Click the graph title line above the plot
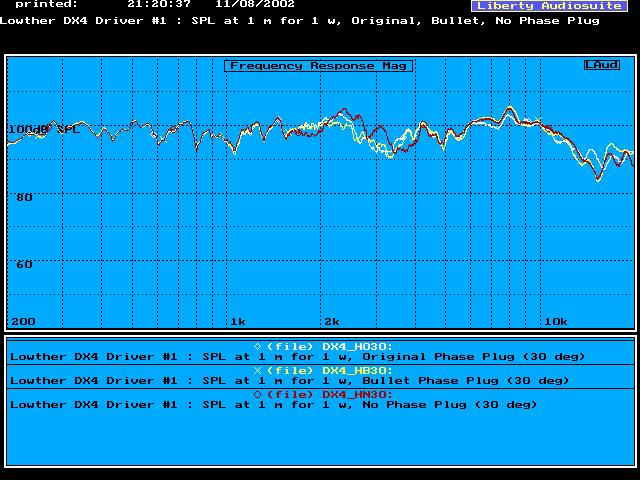This screenshot has height=480, width=640. (x=300, y=21)
